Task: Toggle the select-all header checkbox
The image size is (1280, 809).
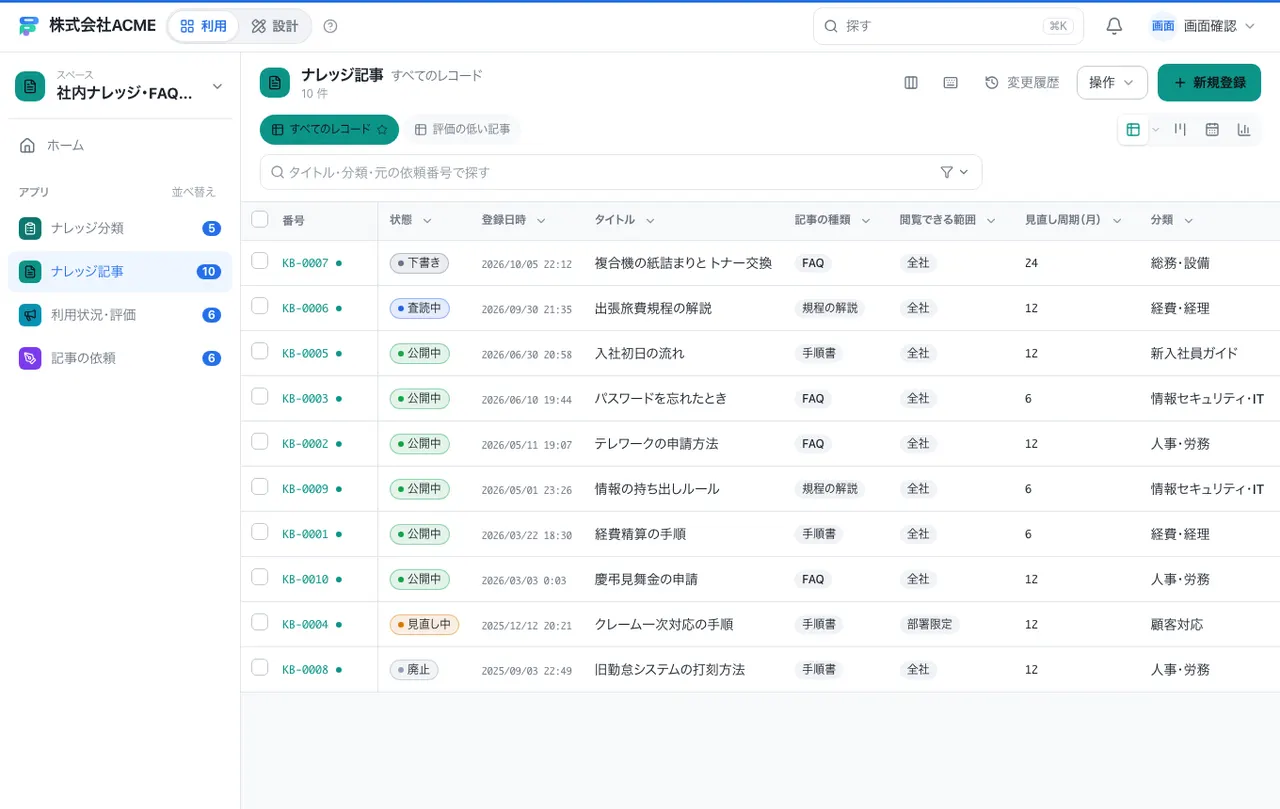Action: coord(260,219)
